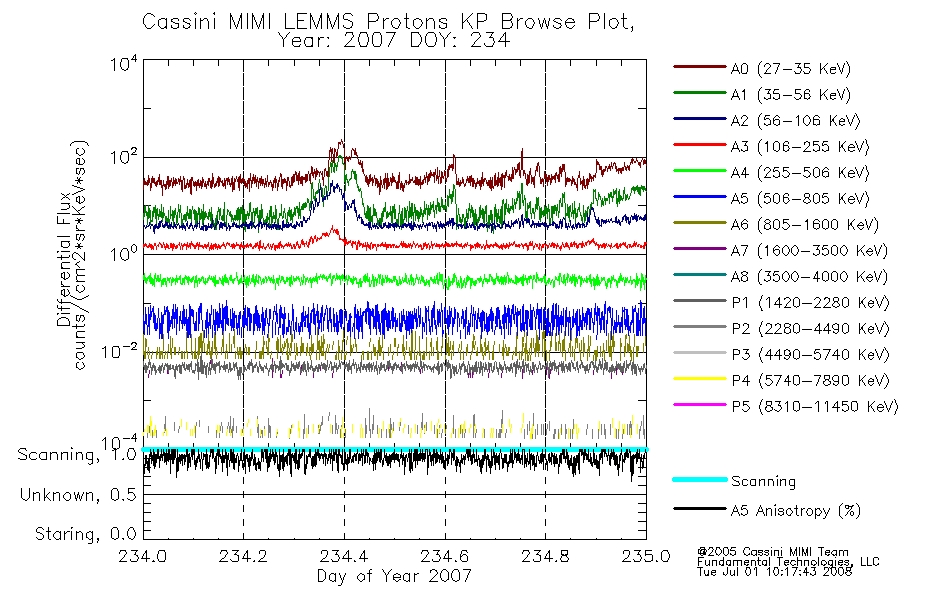
Task: Click the P2 (2280-4490 KeV) legend label
Action: (x=810, y=329)
